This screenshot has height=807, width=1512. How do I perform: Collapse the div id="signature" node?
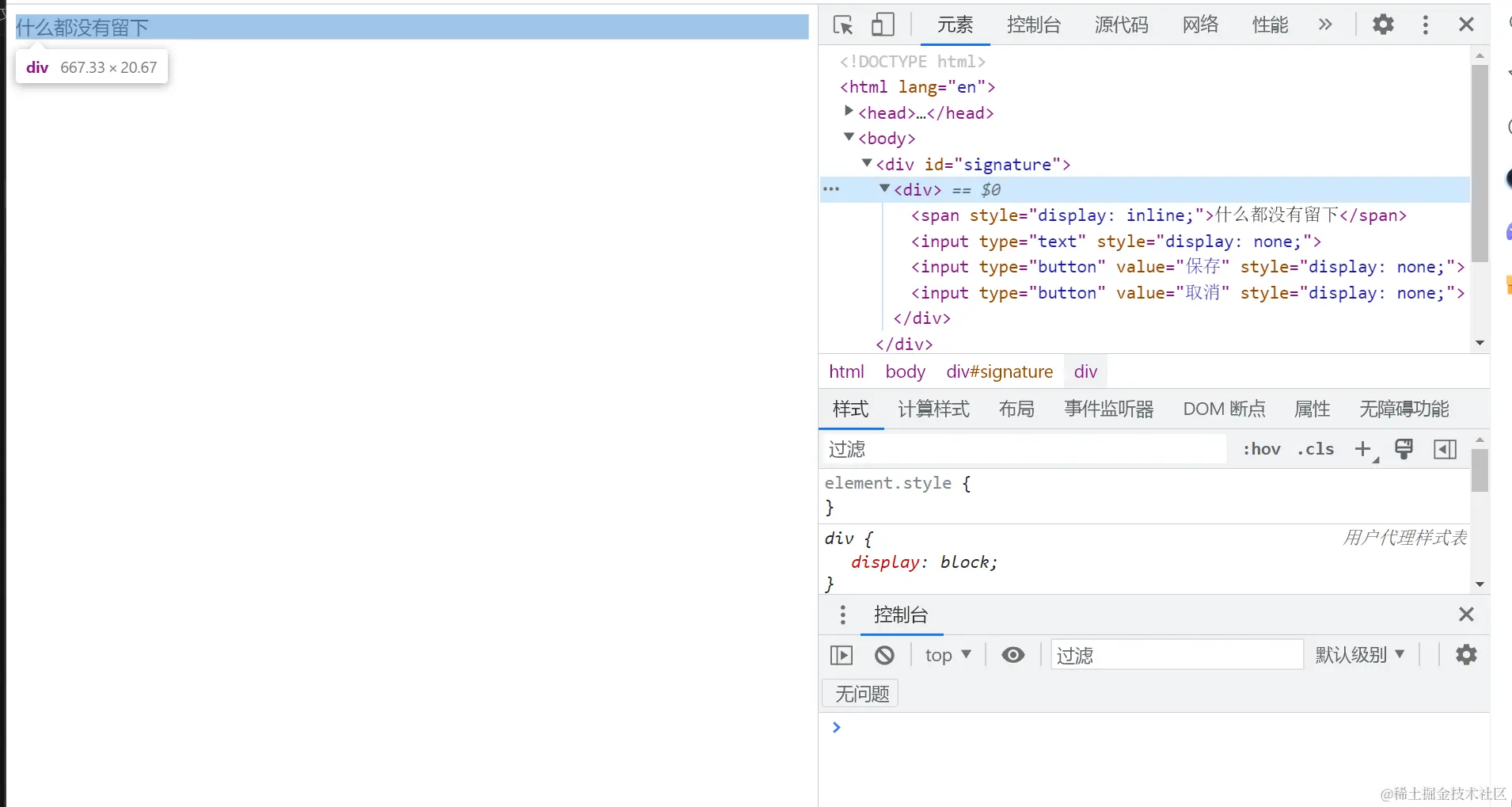(867, 163)
